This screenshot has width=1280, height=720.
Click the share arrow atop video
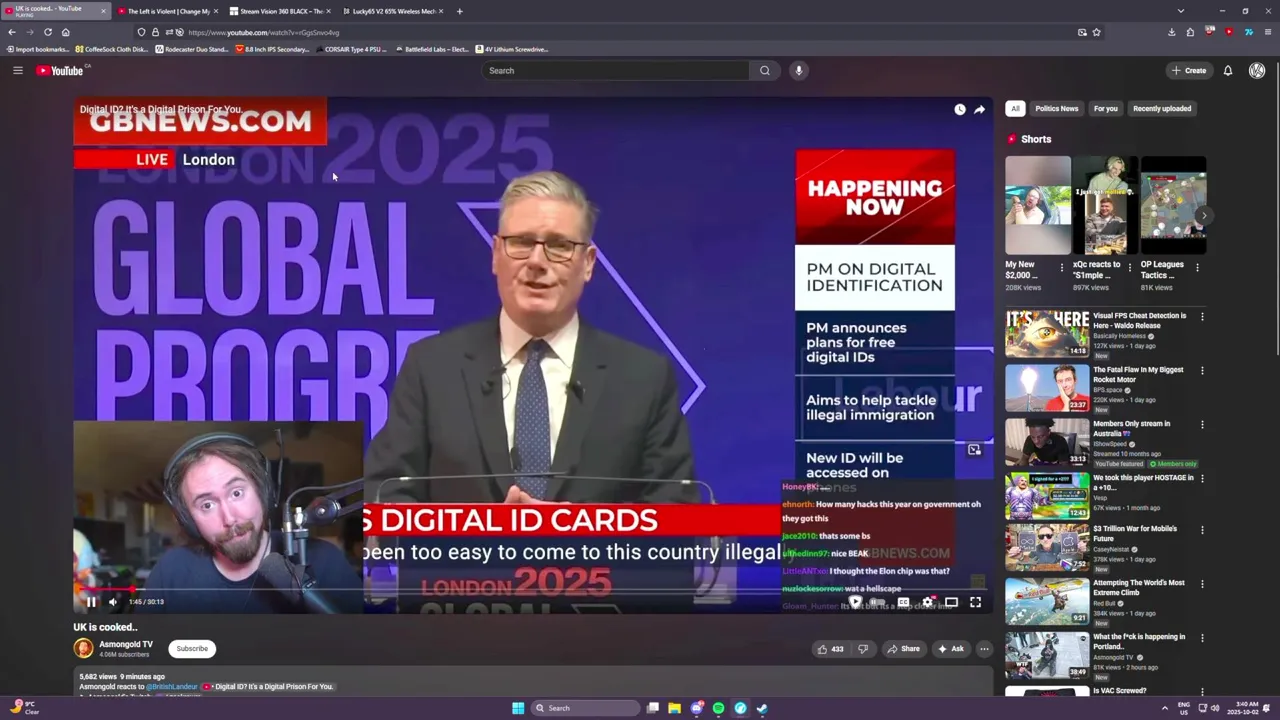click(979, 109)
